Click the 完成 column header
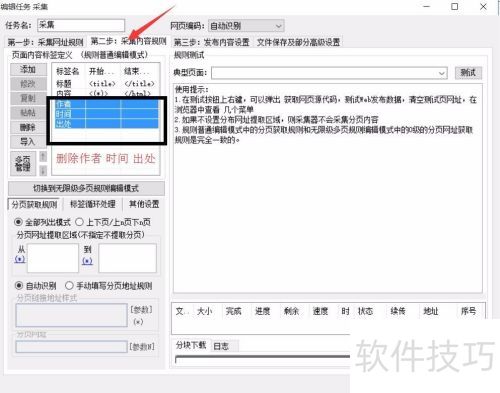 (x=233, y=311)
